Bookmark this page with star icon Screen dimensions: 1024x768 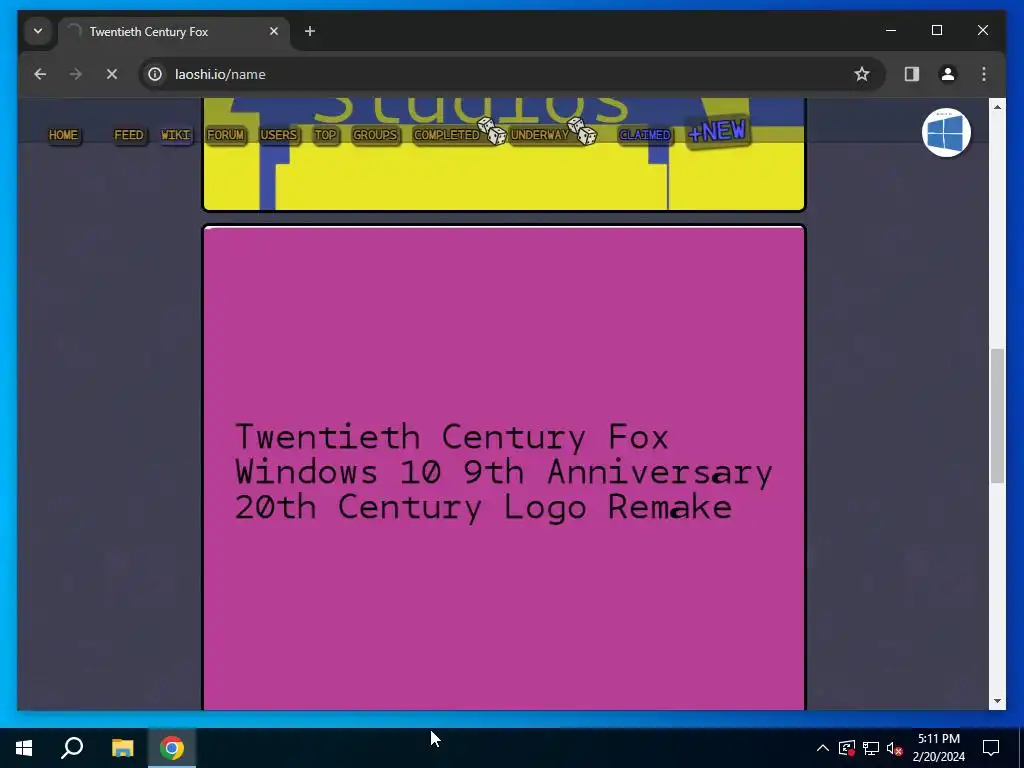tap(862, 74)
